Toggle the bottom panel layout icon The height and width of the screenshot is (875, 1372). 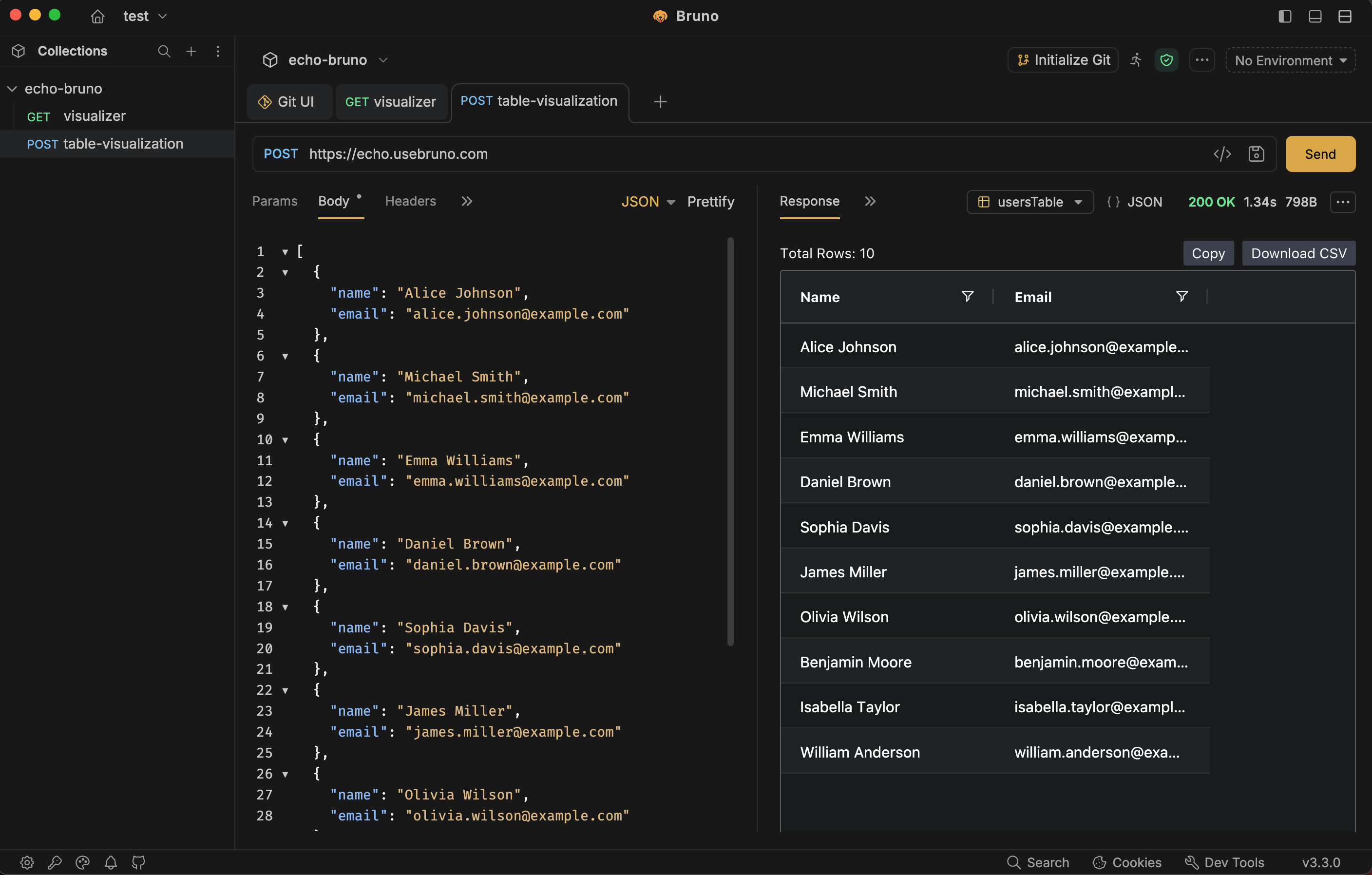point(1315,17)
